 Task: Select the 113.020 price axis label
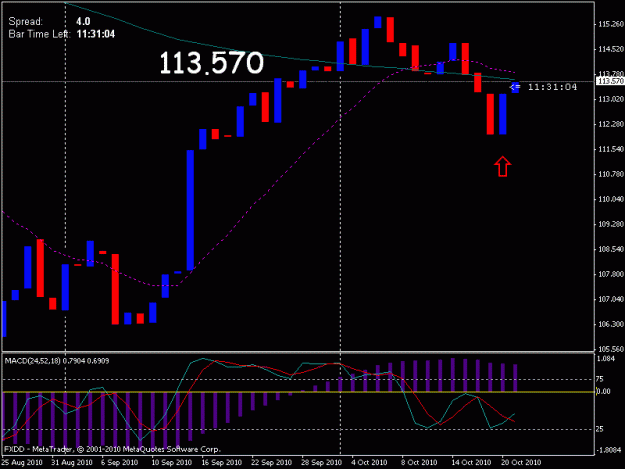(611, 99)
